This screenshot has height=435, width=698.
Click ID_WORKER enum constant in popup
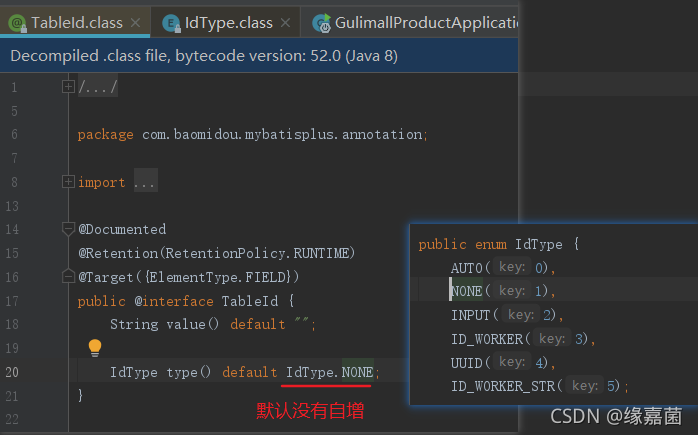[487, 339]
